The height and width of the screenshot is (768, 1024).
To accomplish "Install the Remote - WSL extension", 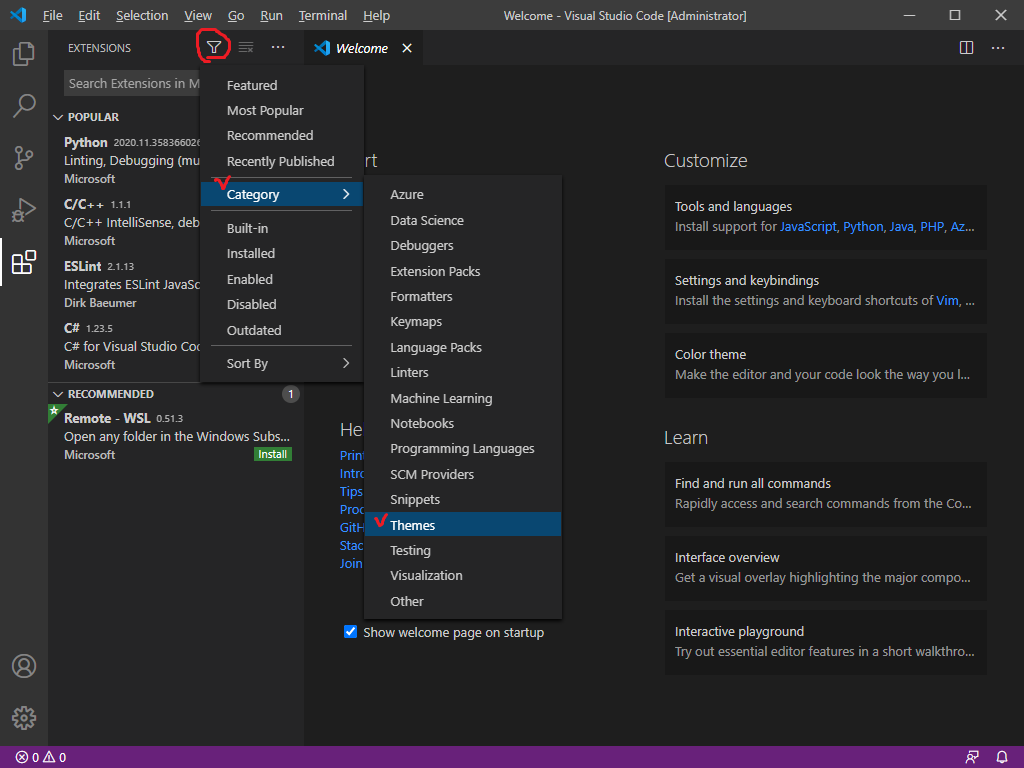I will coord(272,454).
